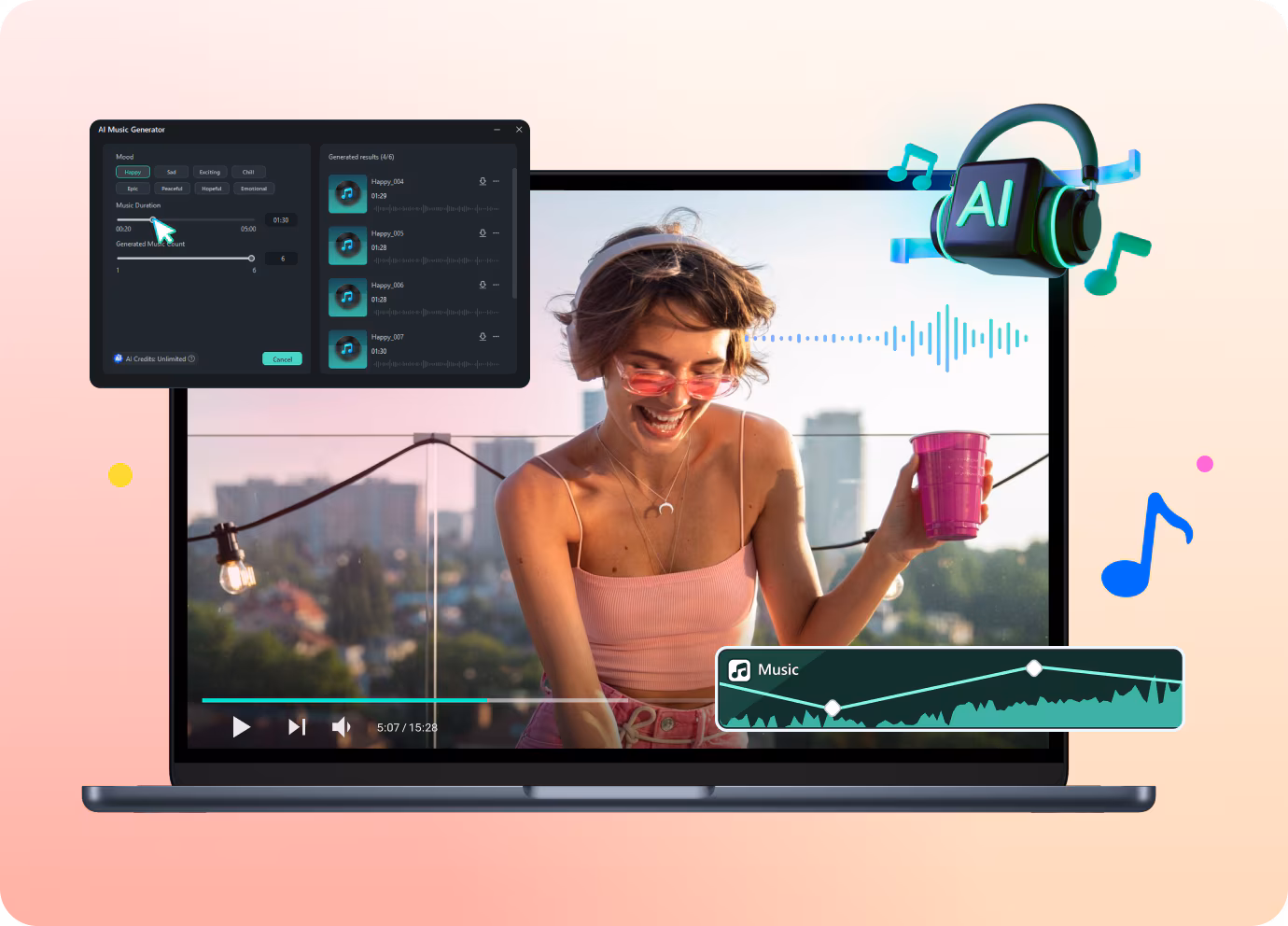Select the Epic mood
Screen dimensions: 1288x926
tap(133, 189)
